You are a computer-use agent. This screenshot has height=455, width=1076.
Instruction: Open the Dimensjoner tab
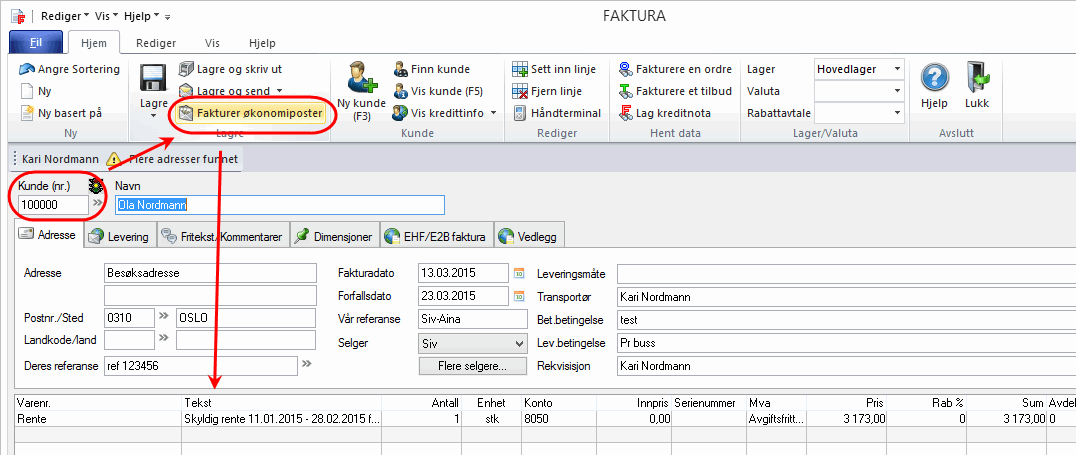335,237
